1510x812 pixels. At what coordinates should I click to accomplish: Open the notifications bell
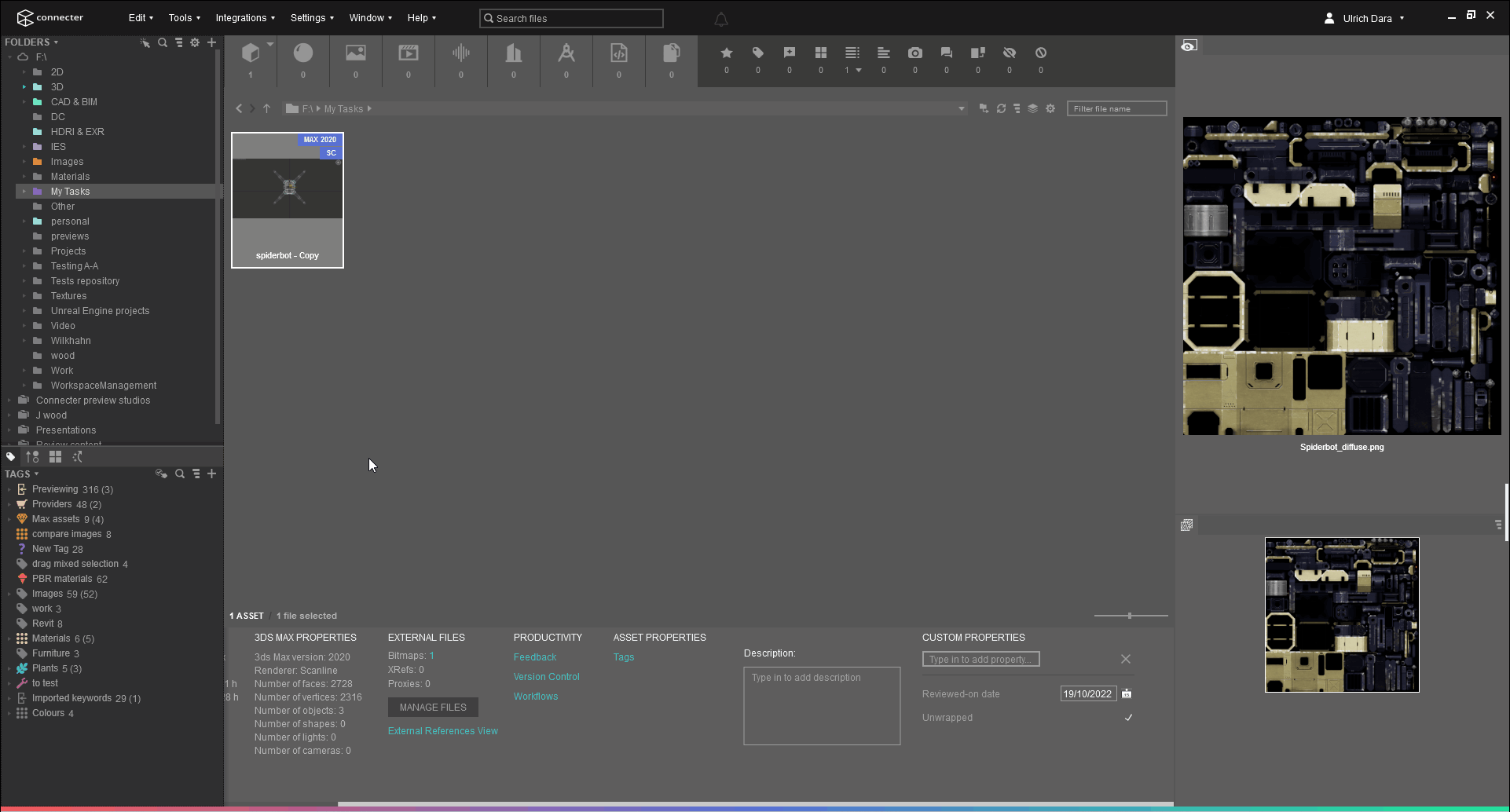[721, 19]
